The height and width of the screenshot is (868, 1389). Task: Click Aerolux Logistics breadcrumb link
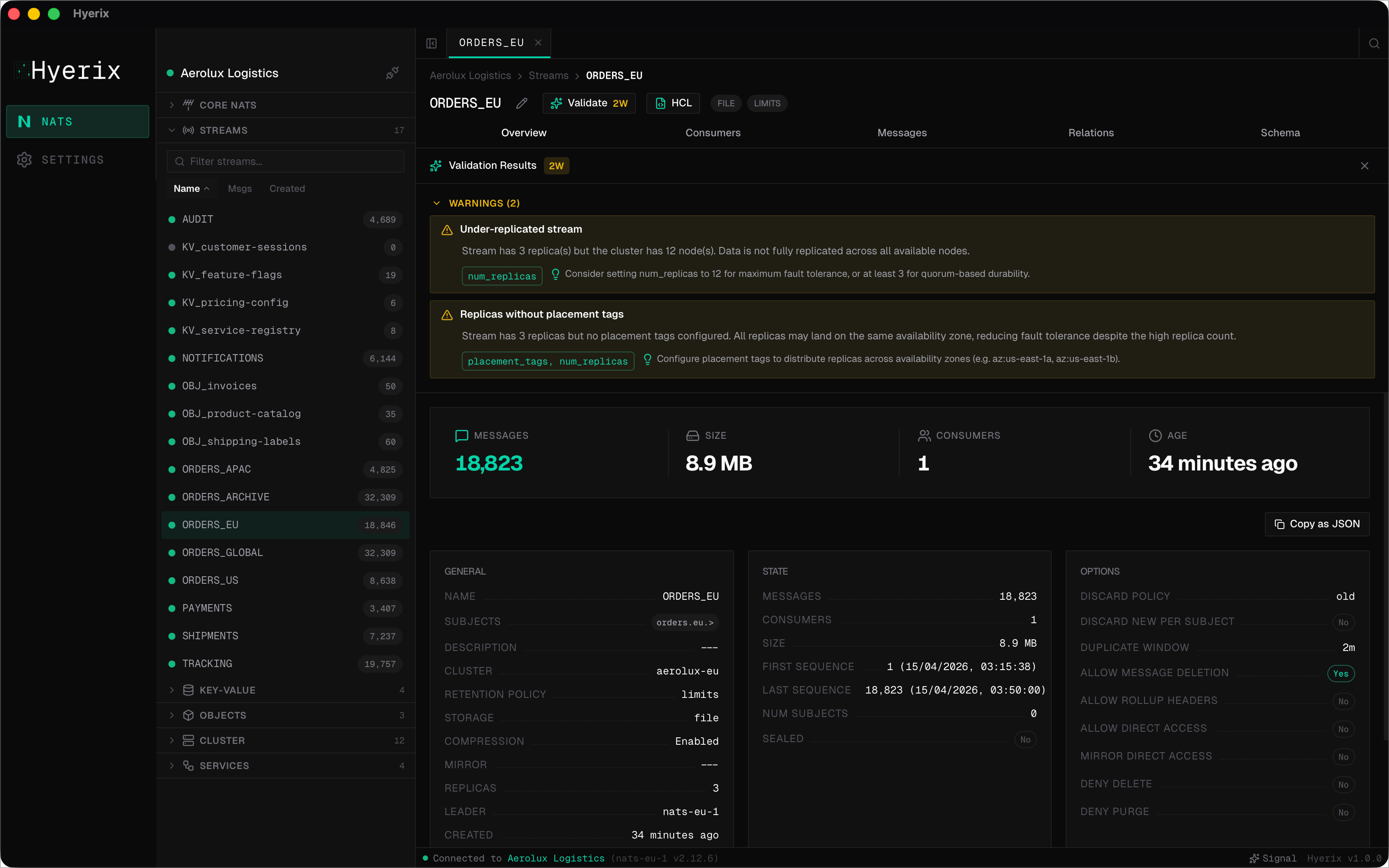pos(470,76)
